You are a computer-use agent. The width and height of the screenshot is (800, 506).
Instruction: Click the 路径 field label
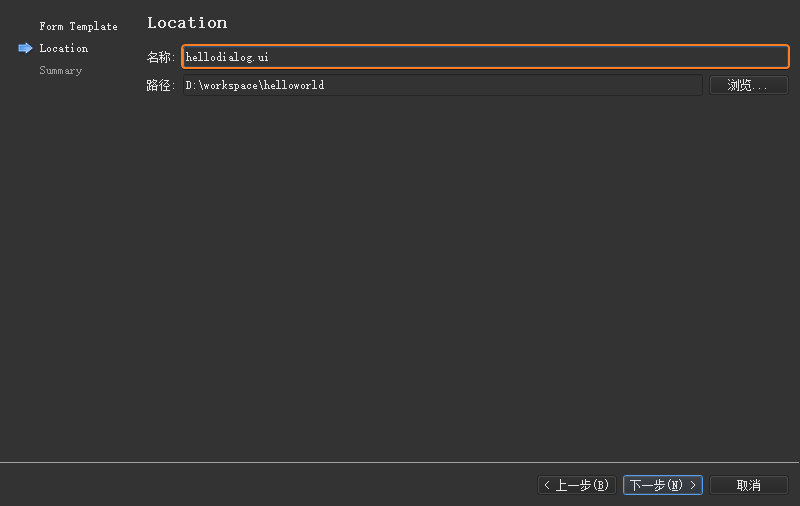[160, 85]
